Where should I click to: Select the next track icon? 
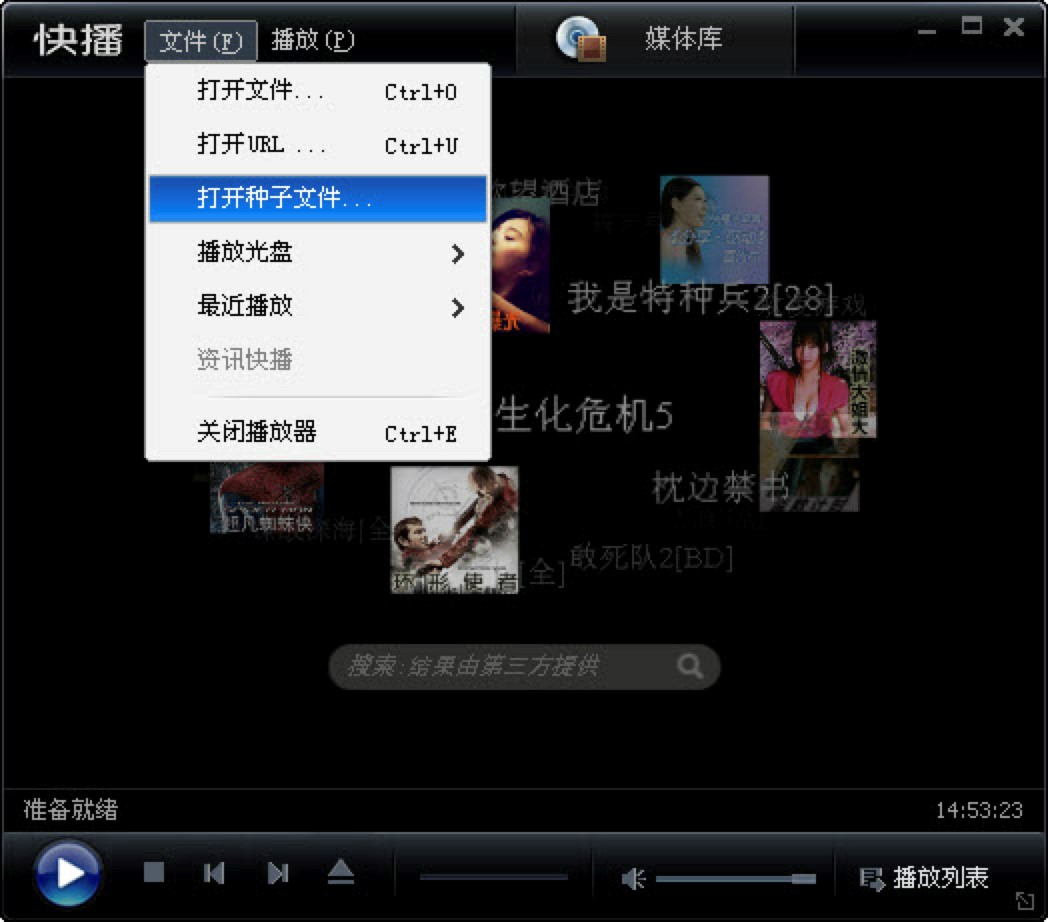277,872
